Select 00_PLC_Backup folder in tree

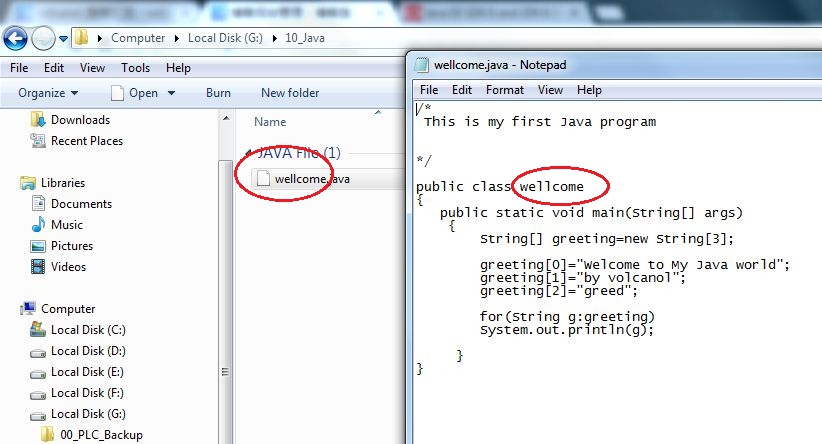[101, 435]
